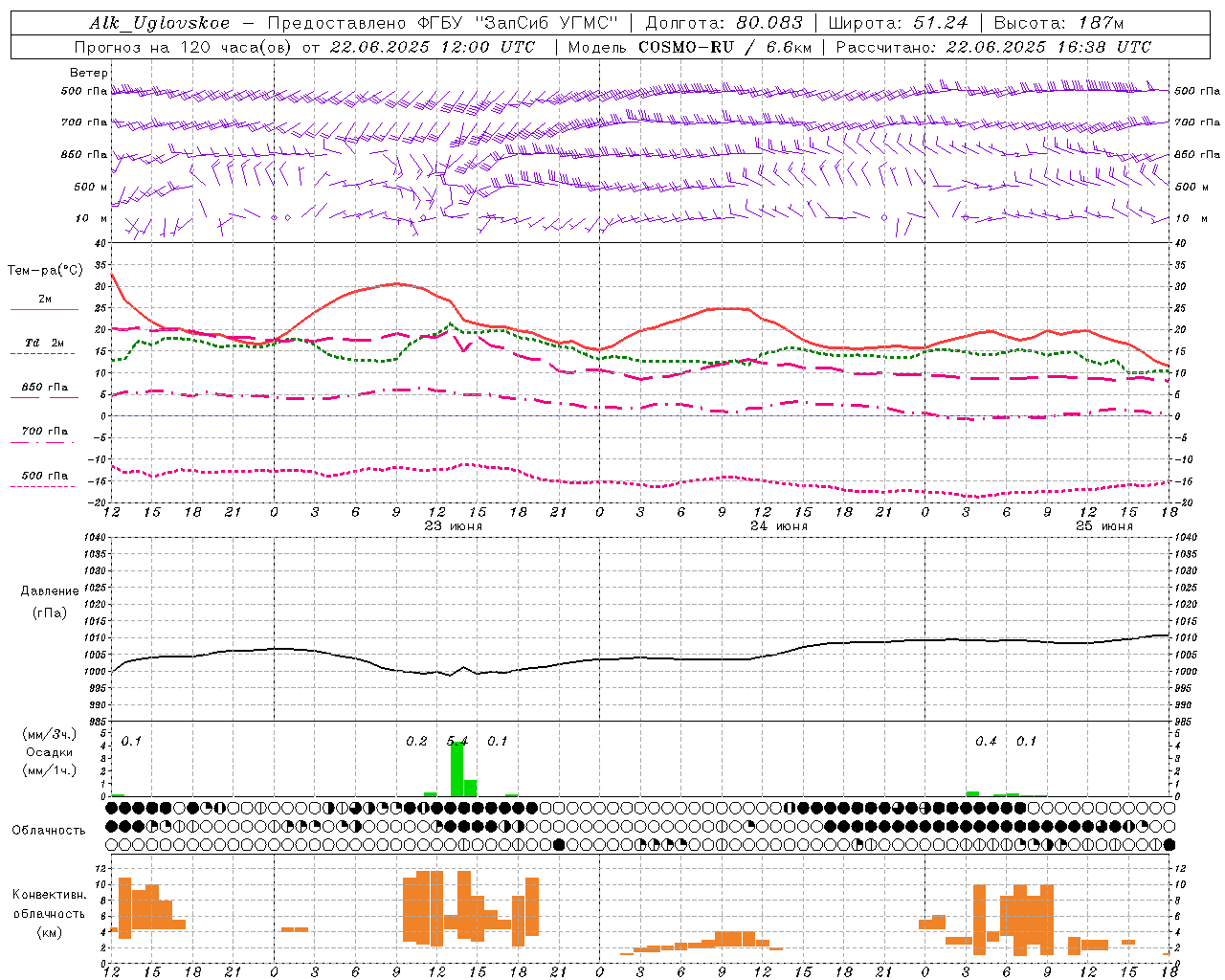This screenshot has height=980, width=1225.
Task: Select the Тем-ра(°C) temperature panel label
Action: pyautogui.click(x=45, y=271)
